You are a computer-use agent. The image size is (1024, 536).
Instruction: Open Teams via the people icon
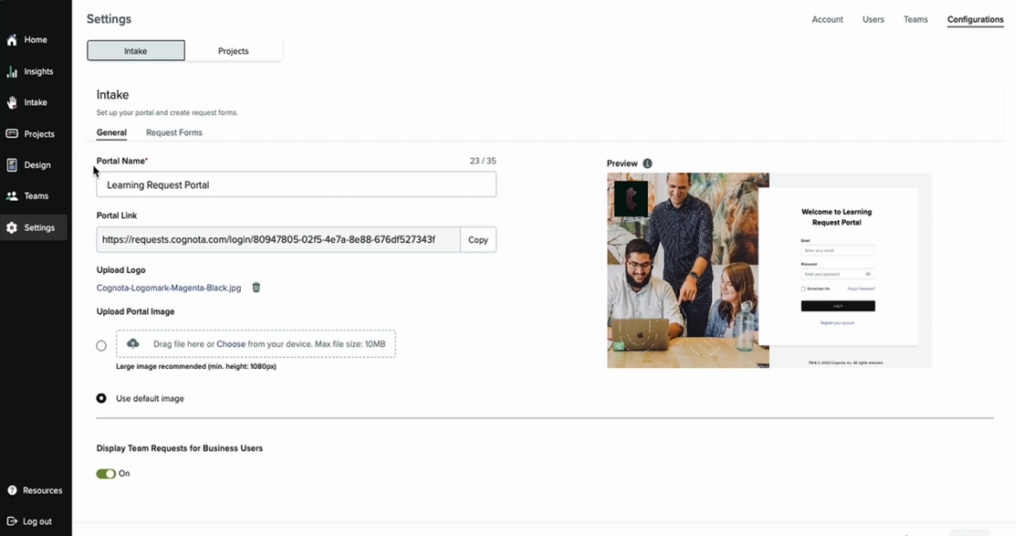click(12, 196)
